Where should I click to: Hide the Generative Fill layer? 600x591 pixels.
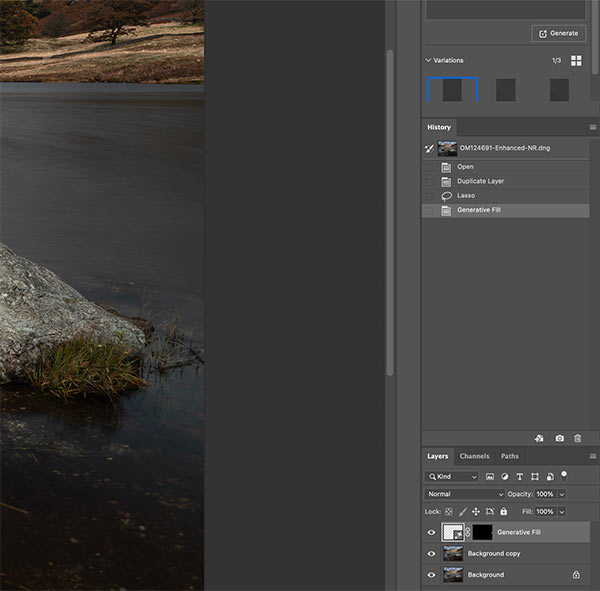pyautogui.click(x=432, y=533)
